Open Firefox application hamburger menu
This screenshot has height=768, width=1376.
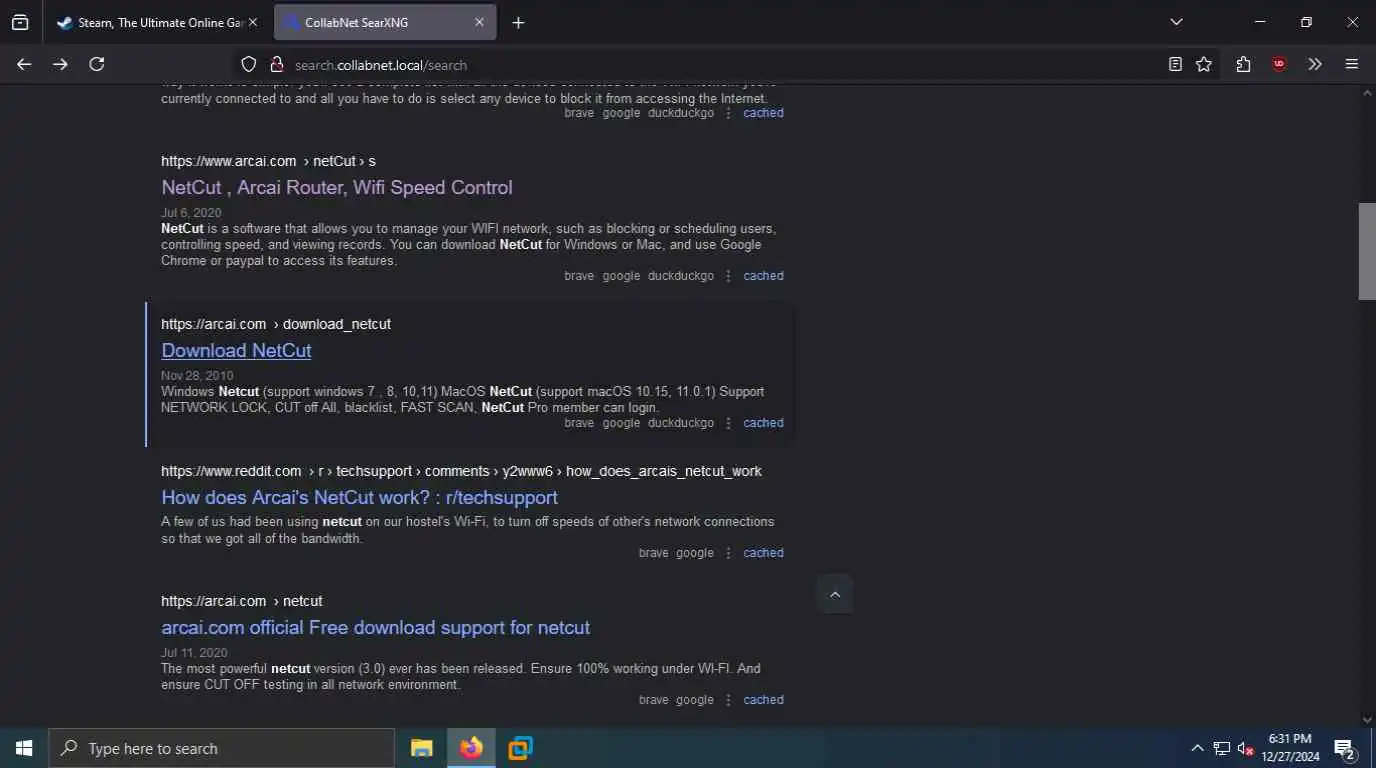tap(1352, 64)
